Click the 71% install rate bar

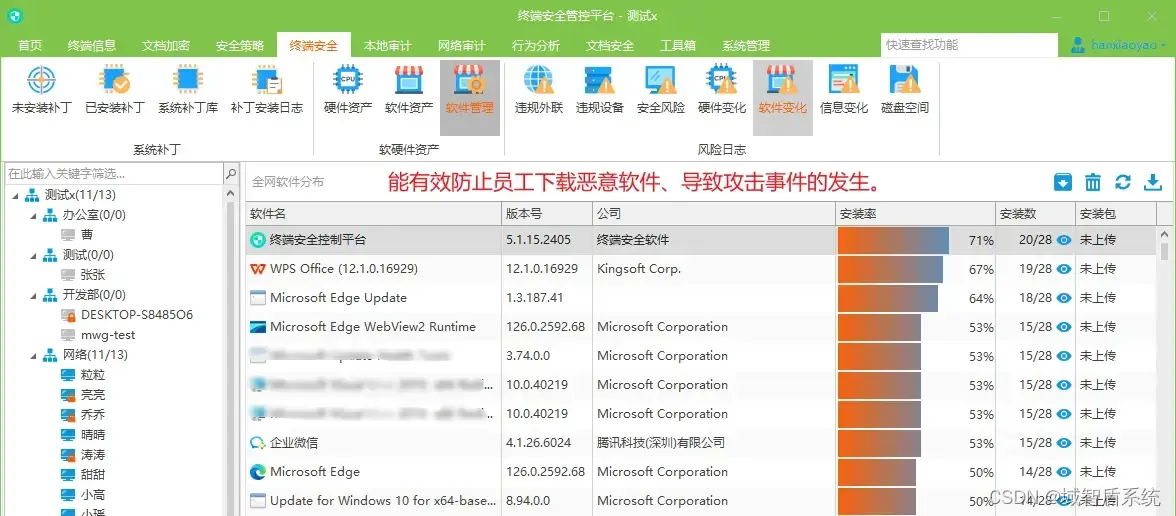(893, 240)
